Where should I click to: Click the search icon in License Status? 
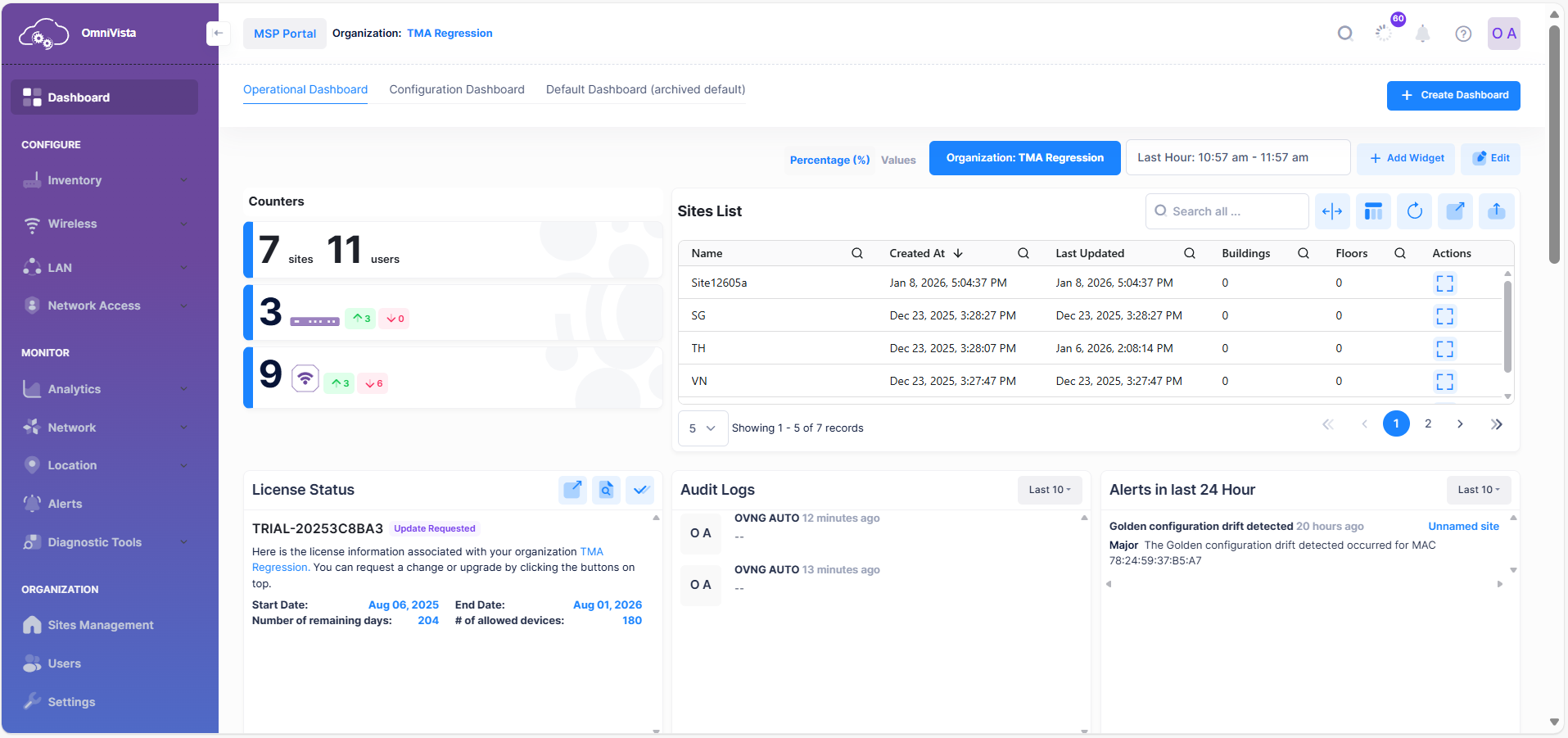606,490
